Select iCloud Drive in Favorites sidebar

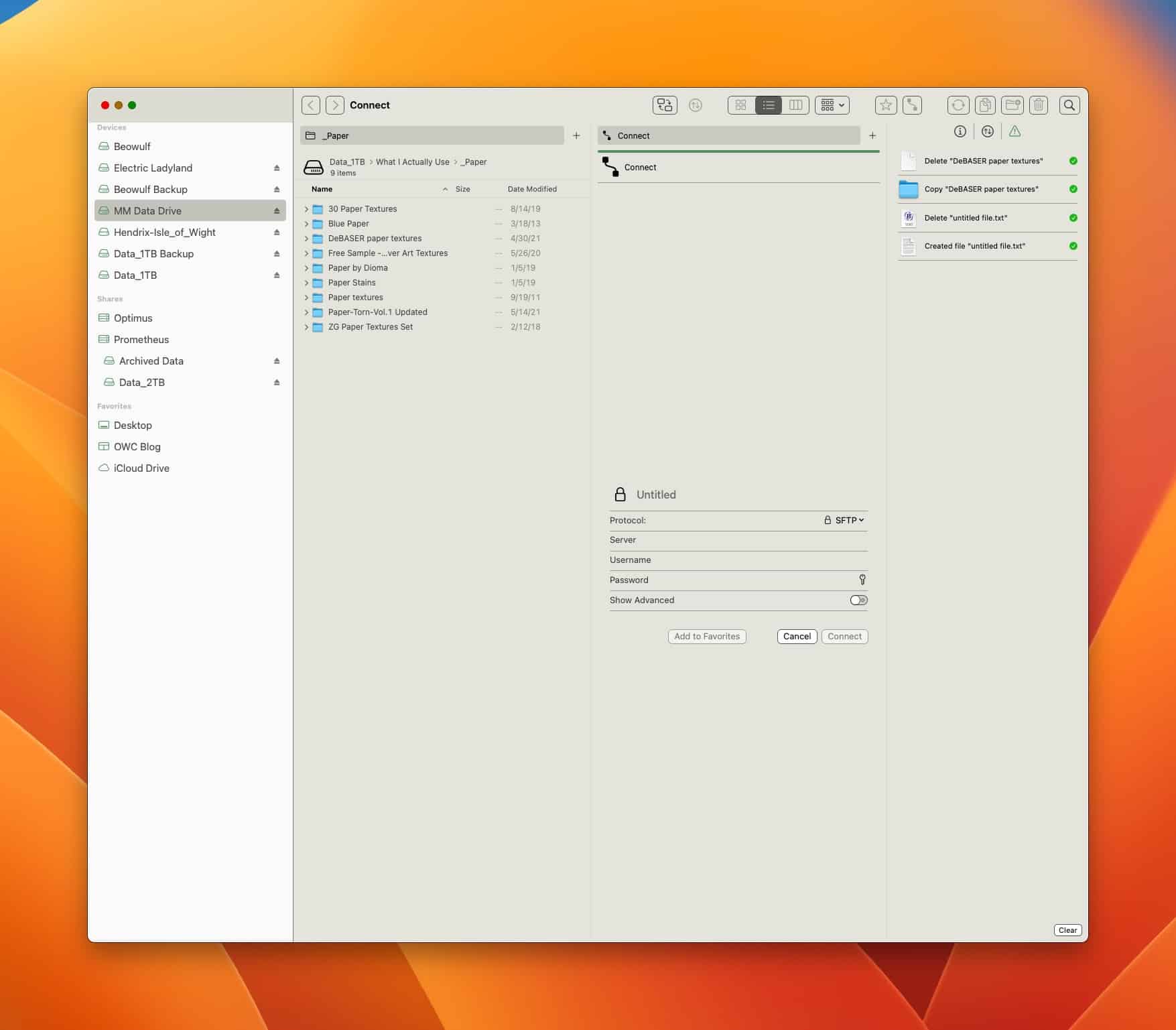pyautogui.click(x=141, y=468)
